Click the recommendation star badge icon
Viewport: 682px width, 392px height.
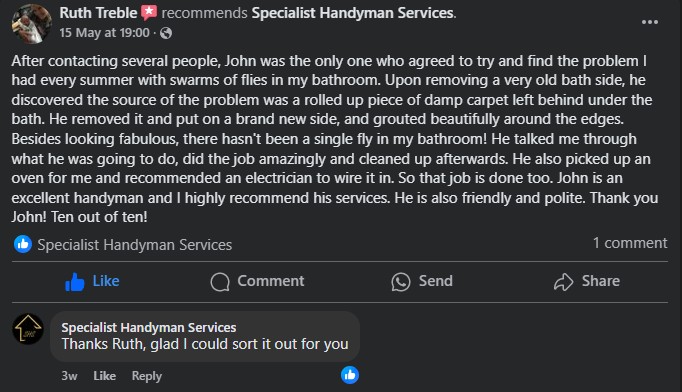(149, 13)
